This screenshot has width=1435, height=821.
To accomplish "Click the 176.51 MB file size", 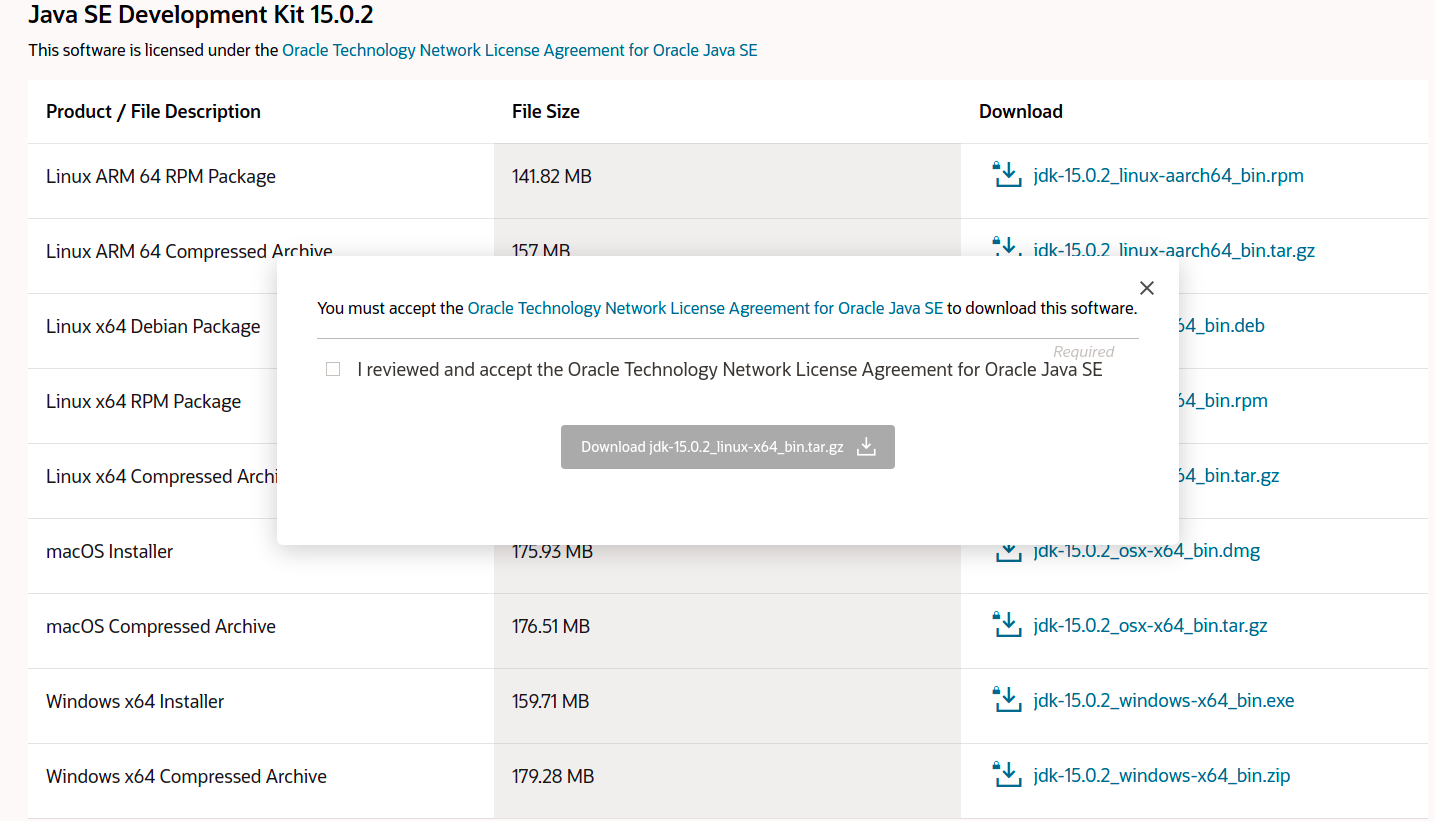I will tap(551, 626).
